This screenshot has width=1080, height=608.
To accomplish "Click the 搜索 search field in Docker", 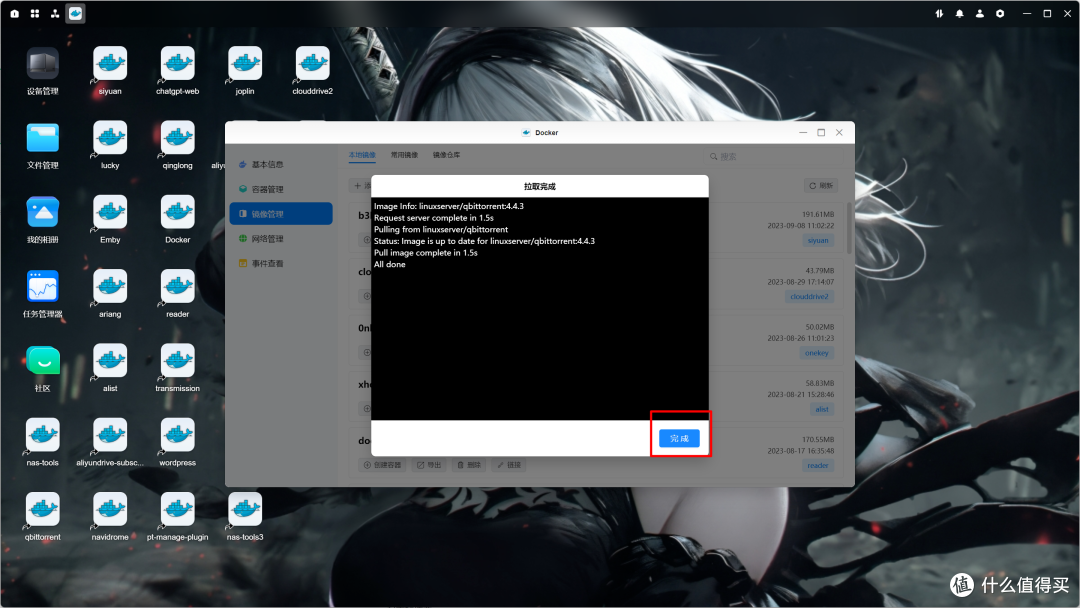I will click(771, 156).
